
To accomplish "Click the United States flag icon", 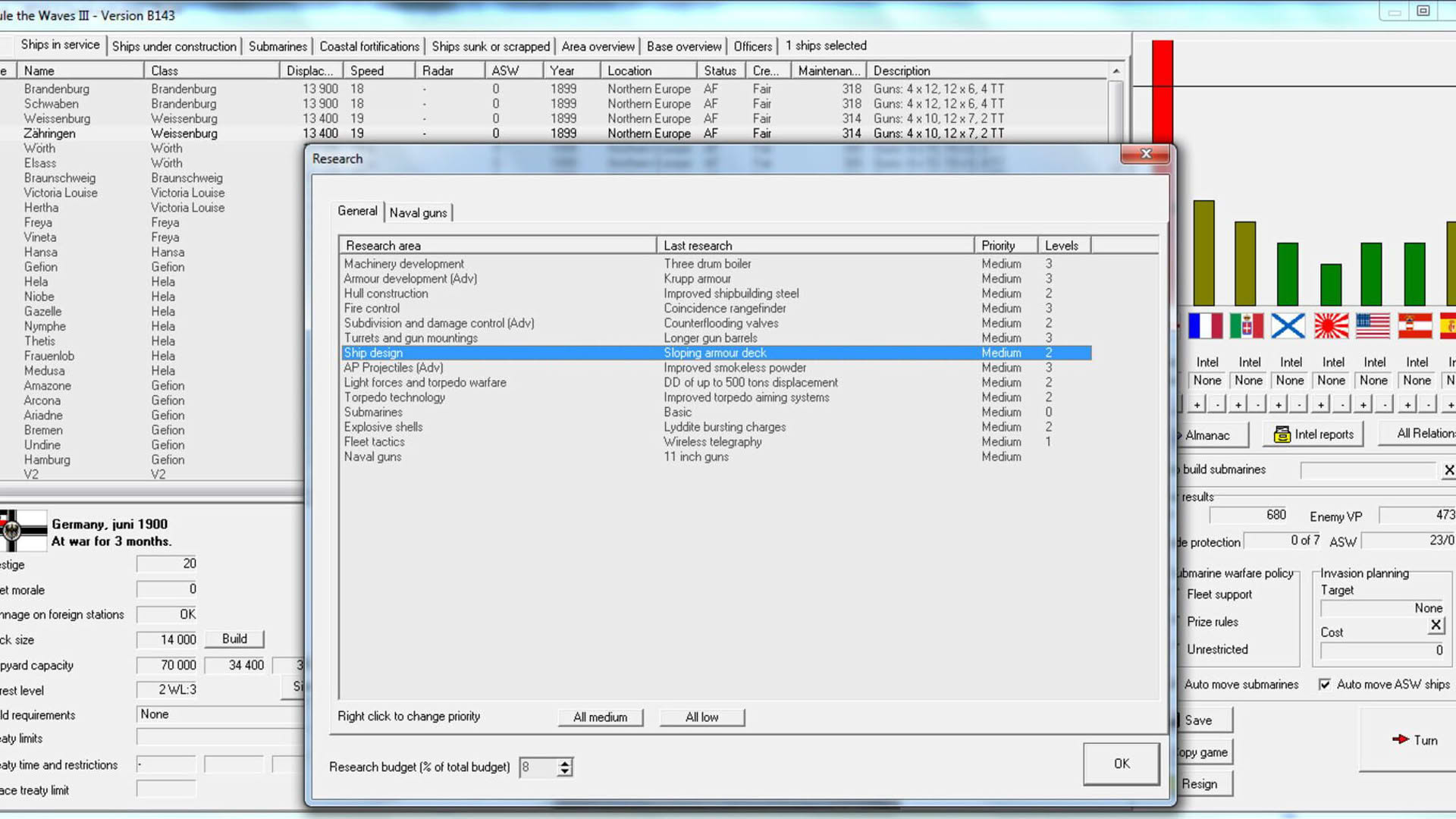I will (1373, 326).
